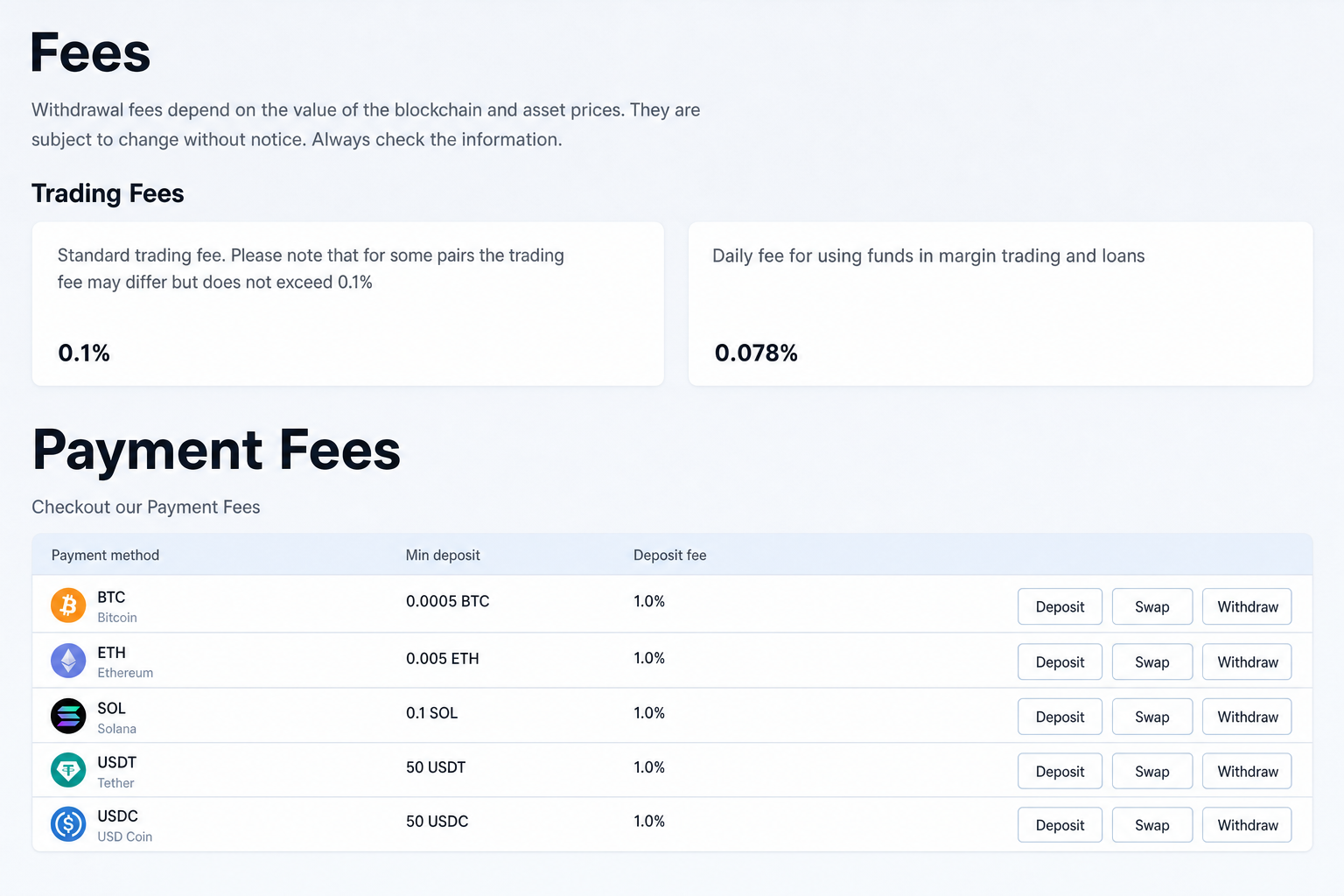The image size is (1344, 896).
Task: Click the black Solana logo icon
Action: pyautogui.click(x=68, y=716)
